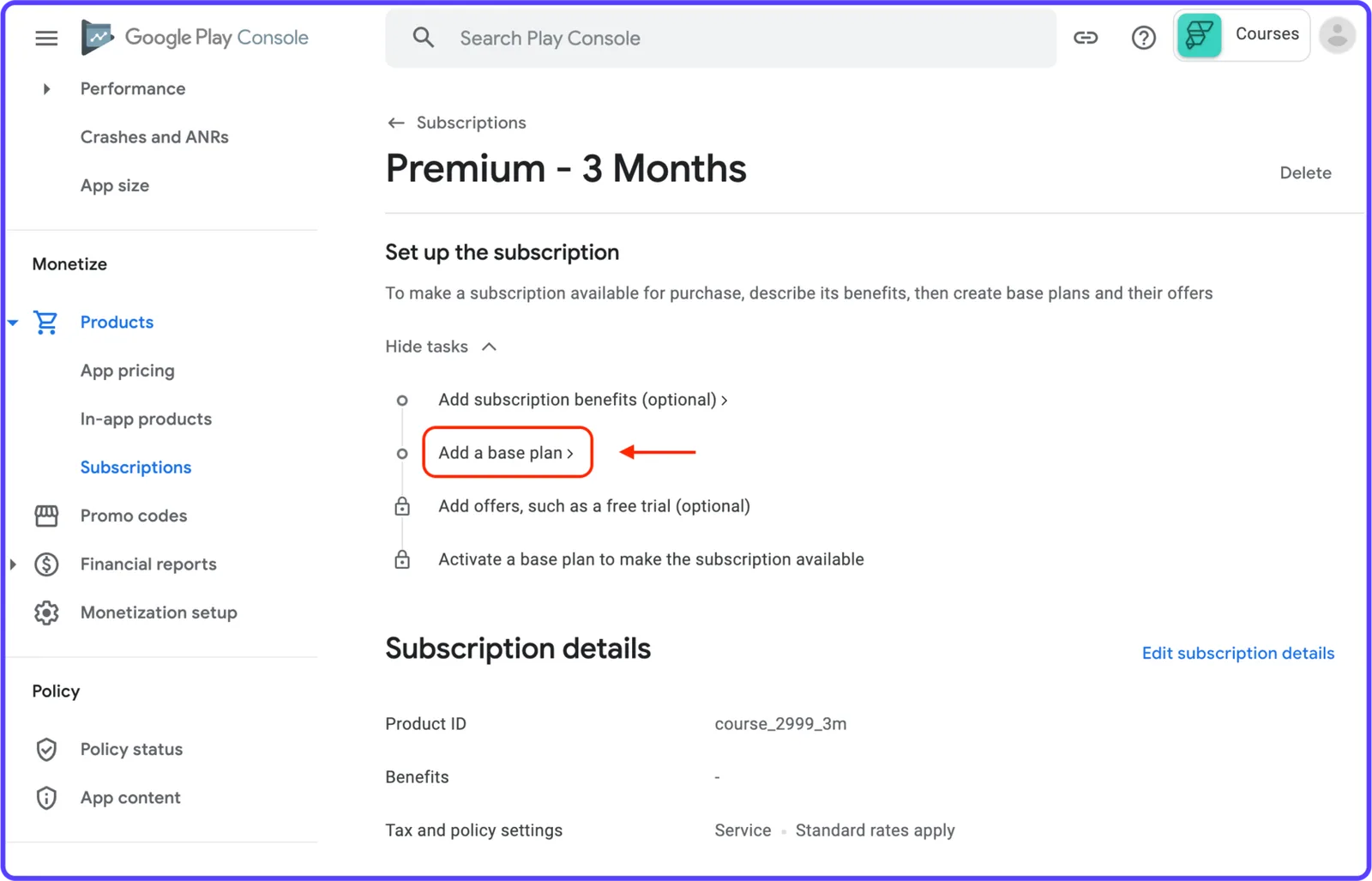The height and width of the screenshot is (881, 1372).
Task: Click the Delete button
Action: pos(1305,172)
